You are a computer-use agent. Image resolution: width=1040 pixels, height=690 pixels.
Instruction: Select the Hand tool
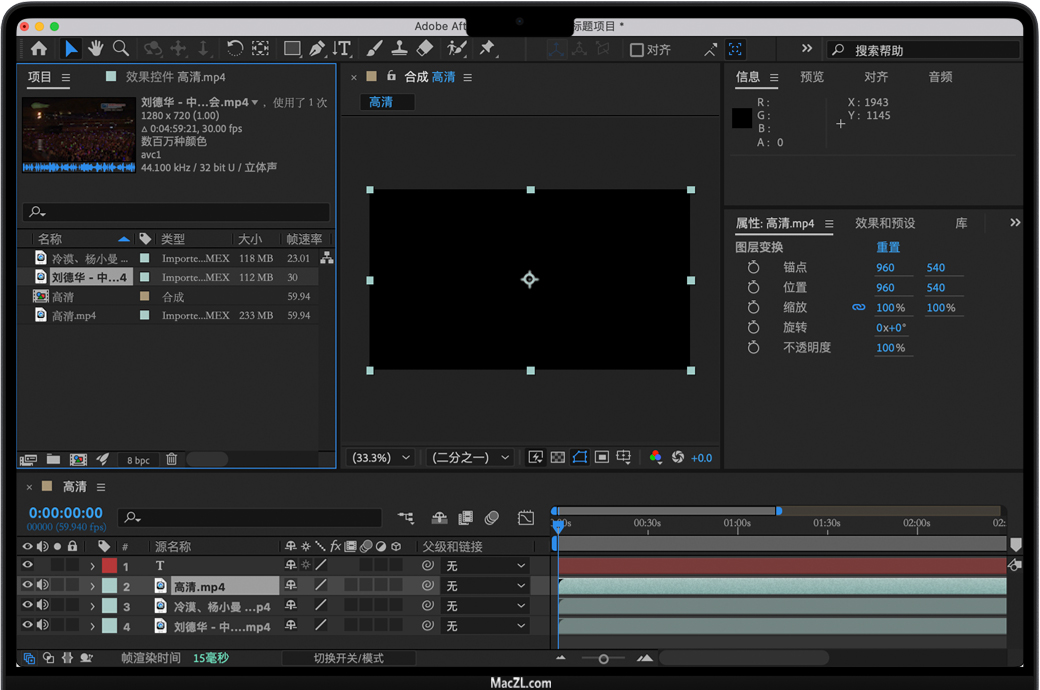coord(96,48)
